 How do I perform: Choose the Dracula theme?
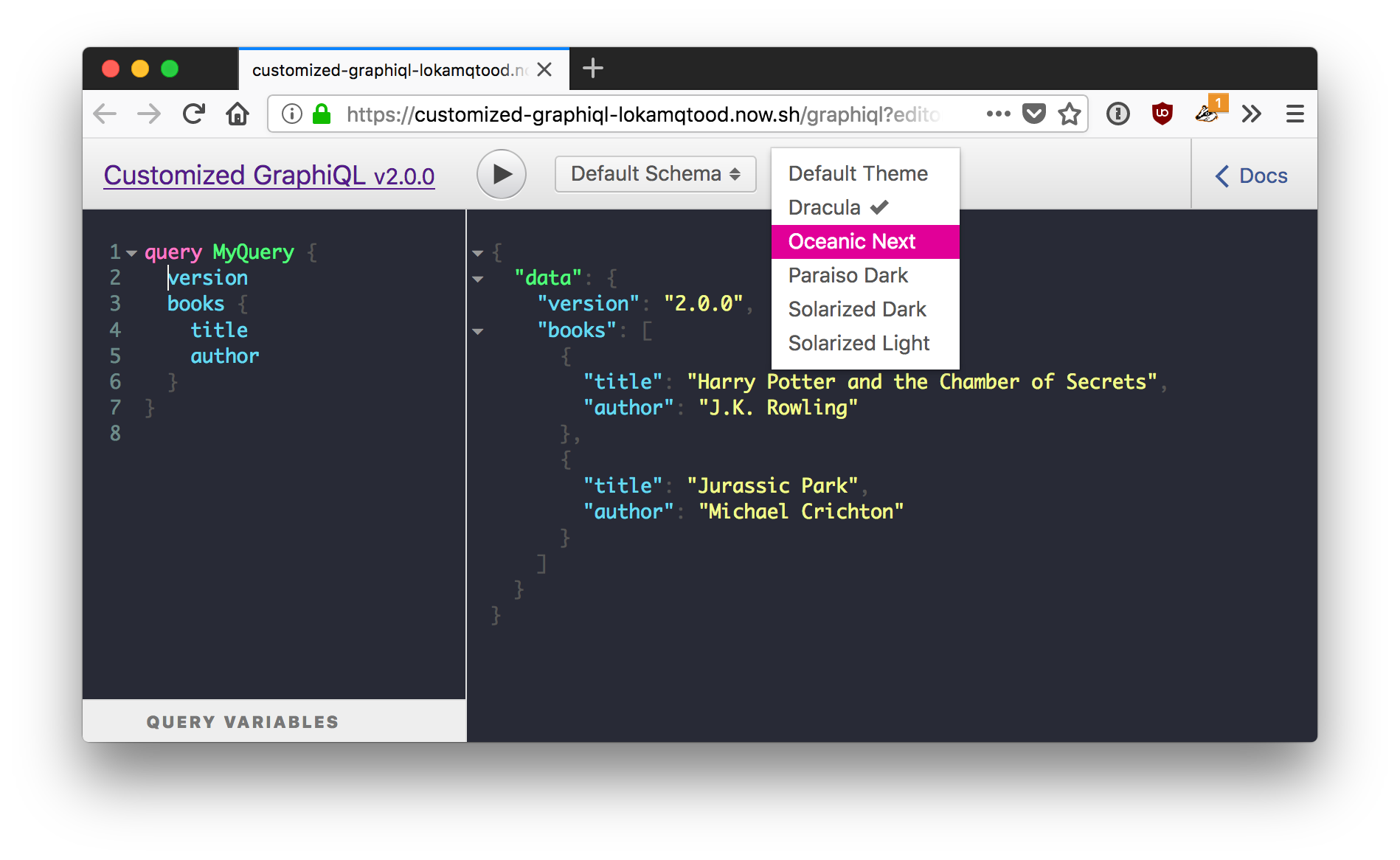click(x=865, y=207)
